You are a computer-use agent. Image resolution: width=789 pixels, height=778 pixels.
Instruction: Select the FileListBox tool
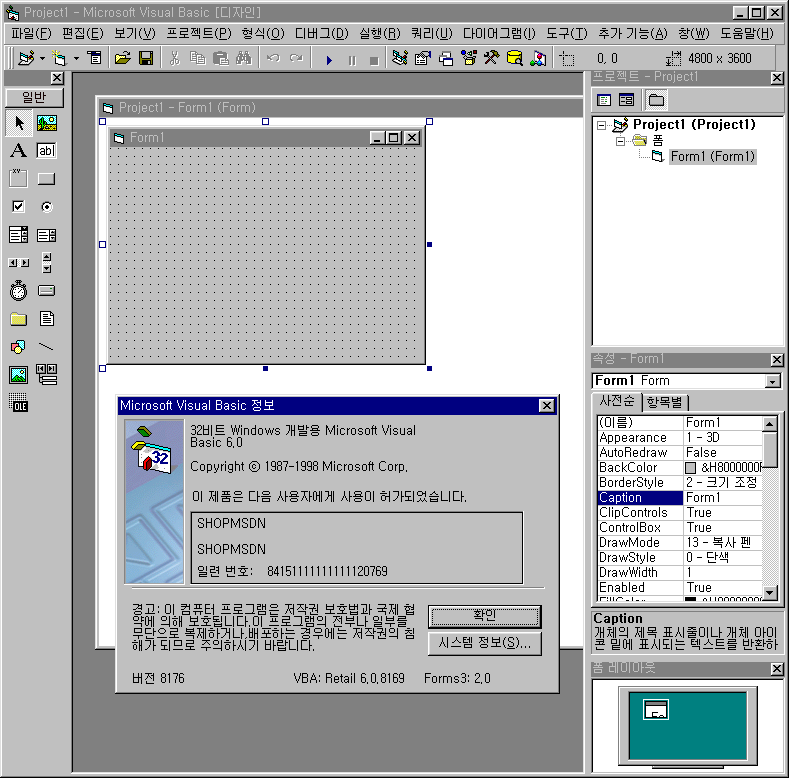(47, 319)
